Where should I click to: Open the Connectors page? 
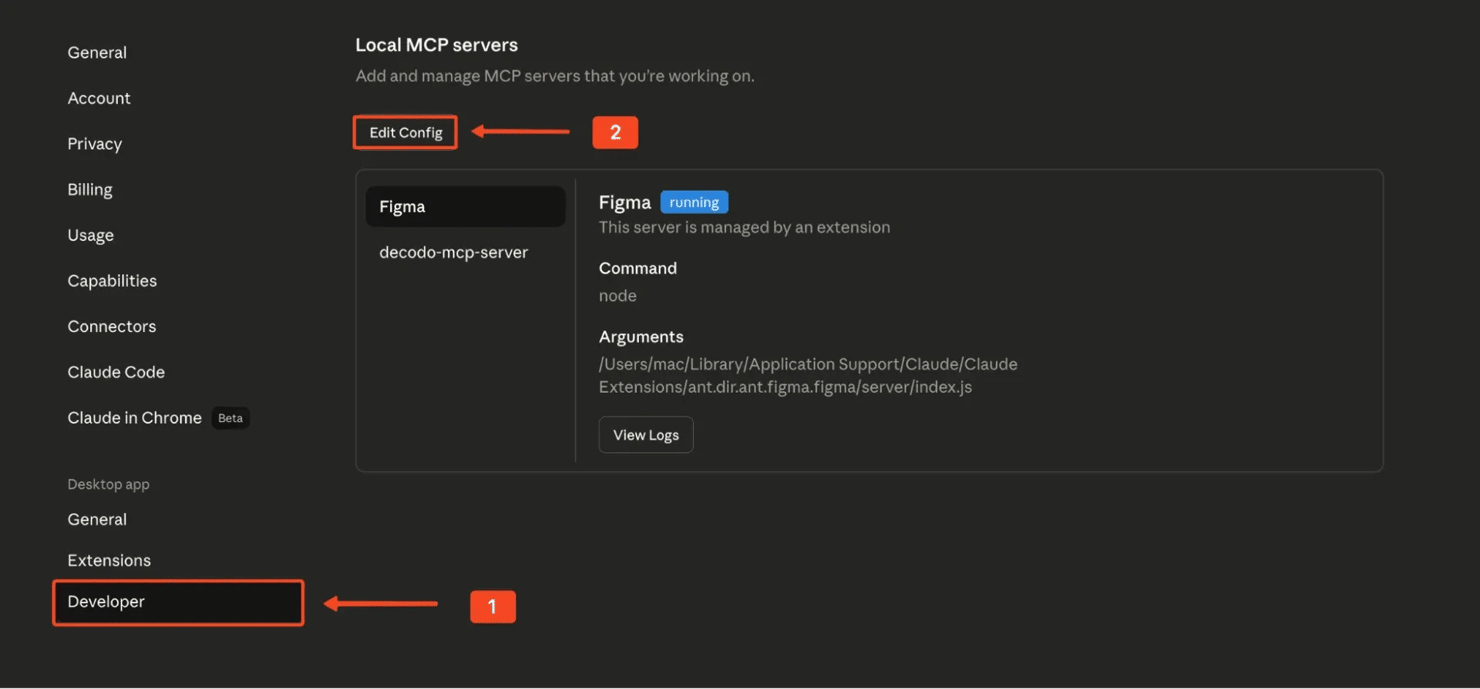[112, 327]
